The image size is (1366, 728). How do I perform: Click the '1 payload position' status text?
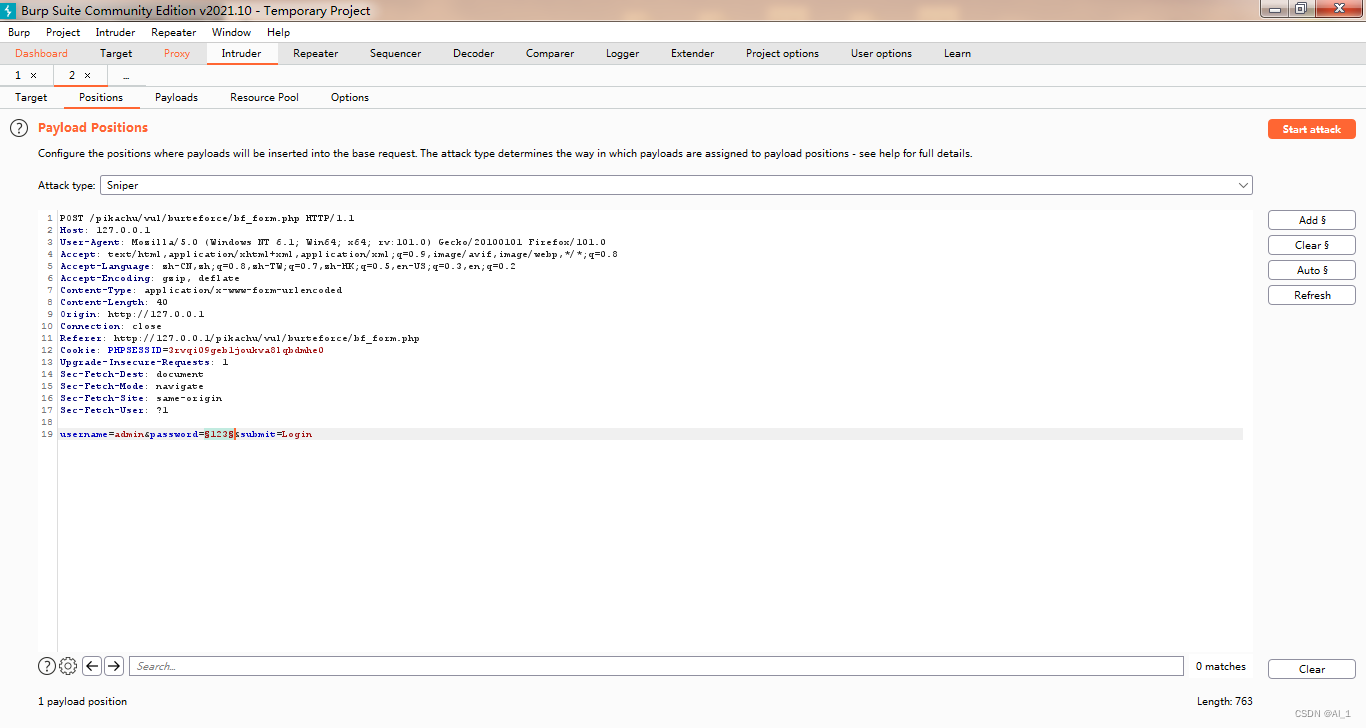click(x=83, y=701)
